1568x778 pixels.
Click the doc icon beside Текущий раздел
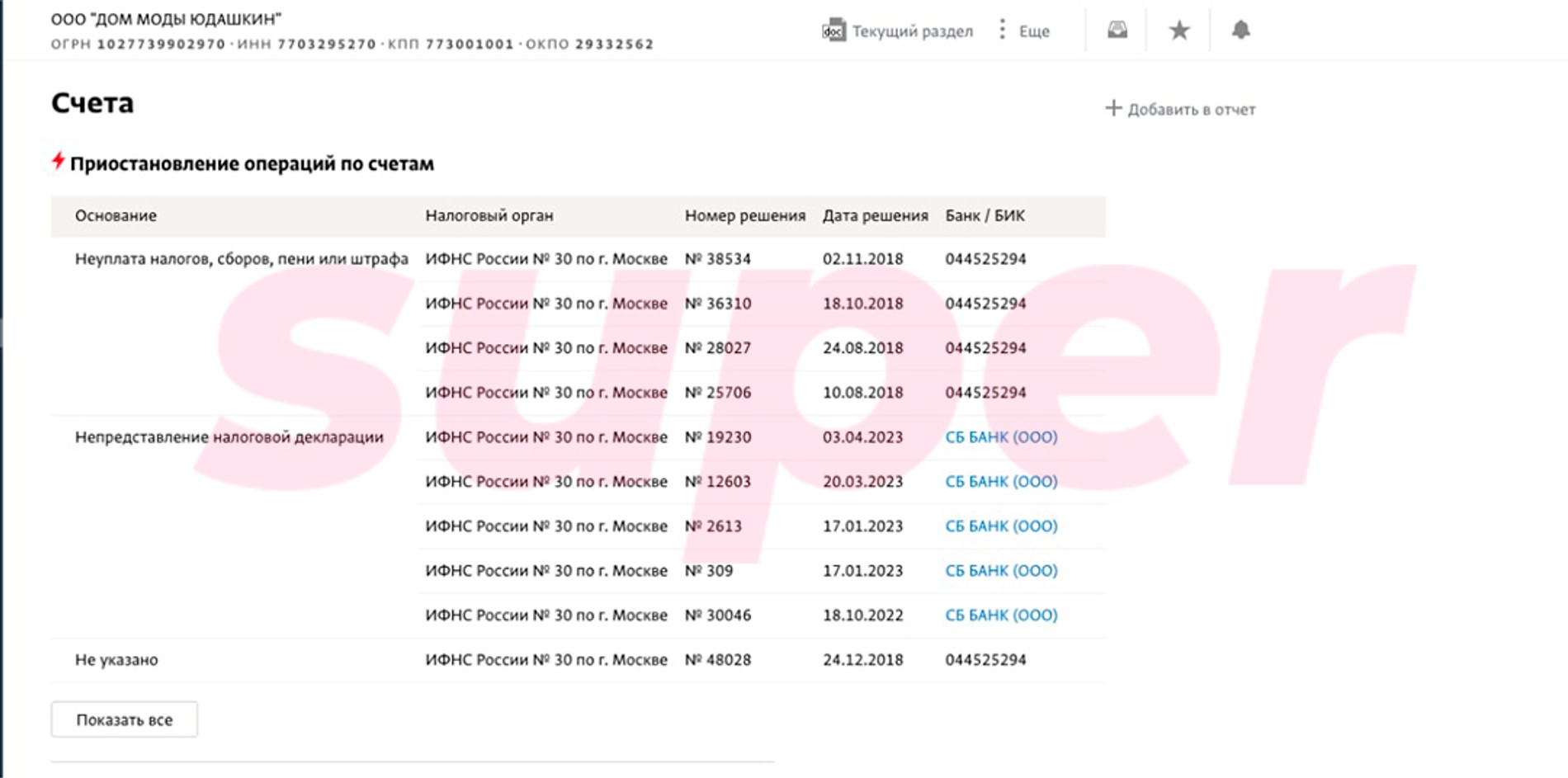tap(834, 31)
